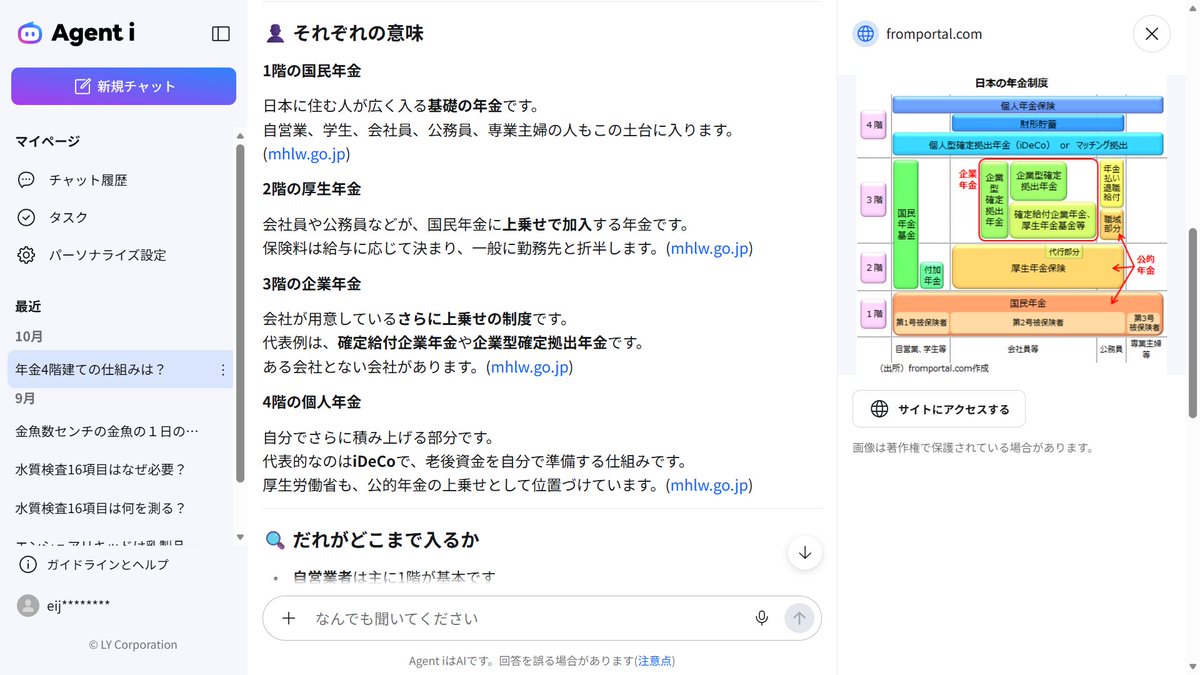Click the globe icon in サイトにアクセスする button
Viewport: 1200px width, 675px height.
coord(880,409)
